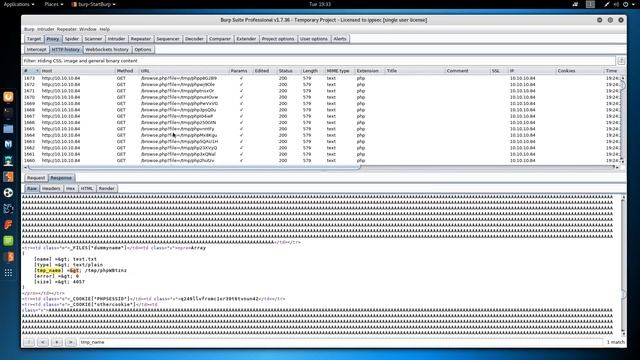
Task: Switch response view to Headers
Action: (x=51, y=189)
